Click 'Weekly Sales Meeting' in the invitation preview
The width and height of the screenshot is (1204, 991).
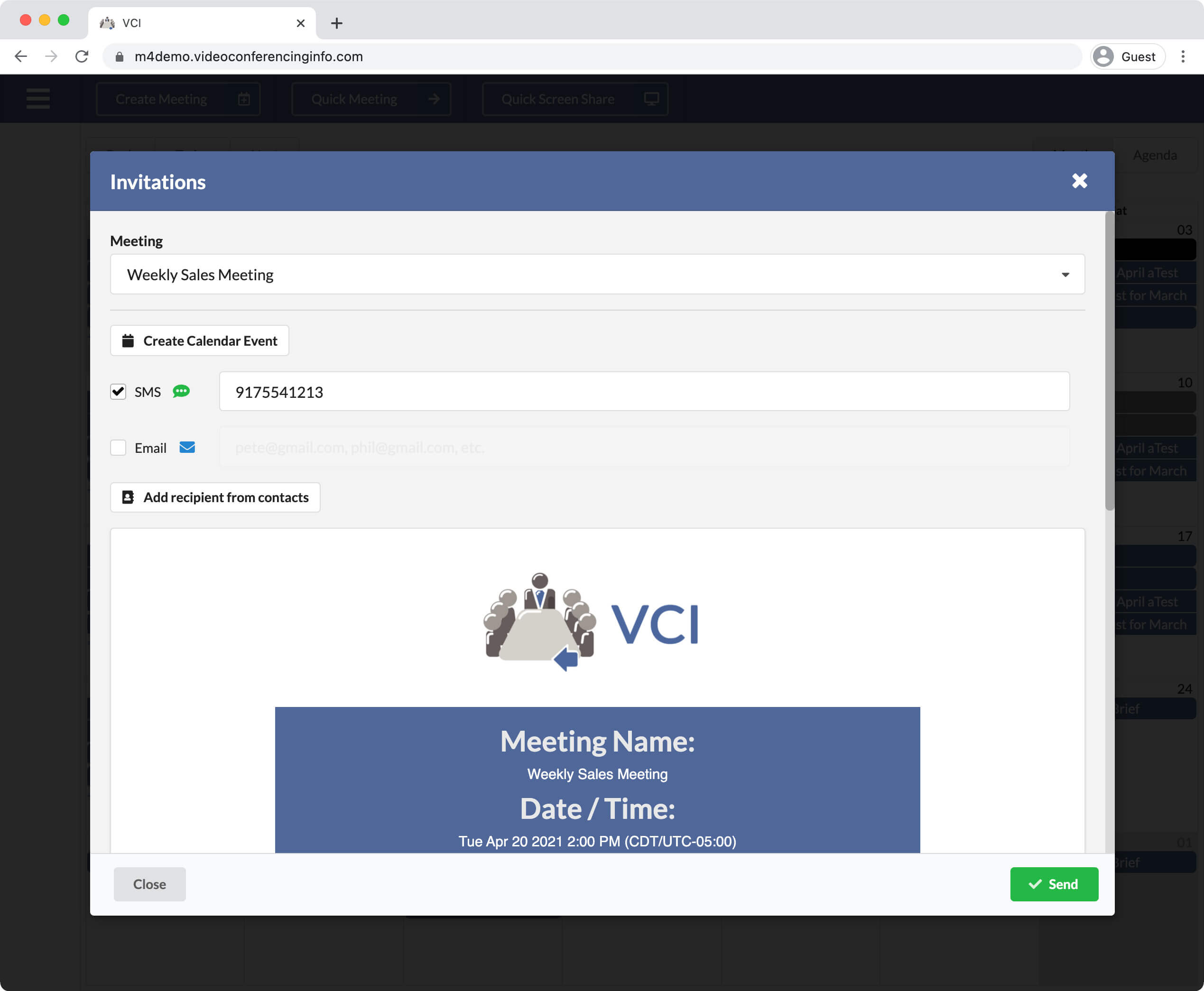(597, 774)
